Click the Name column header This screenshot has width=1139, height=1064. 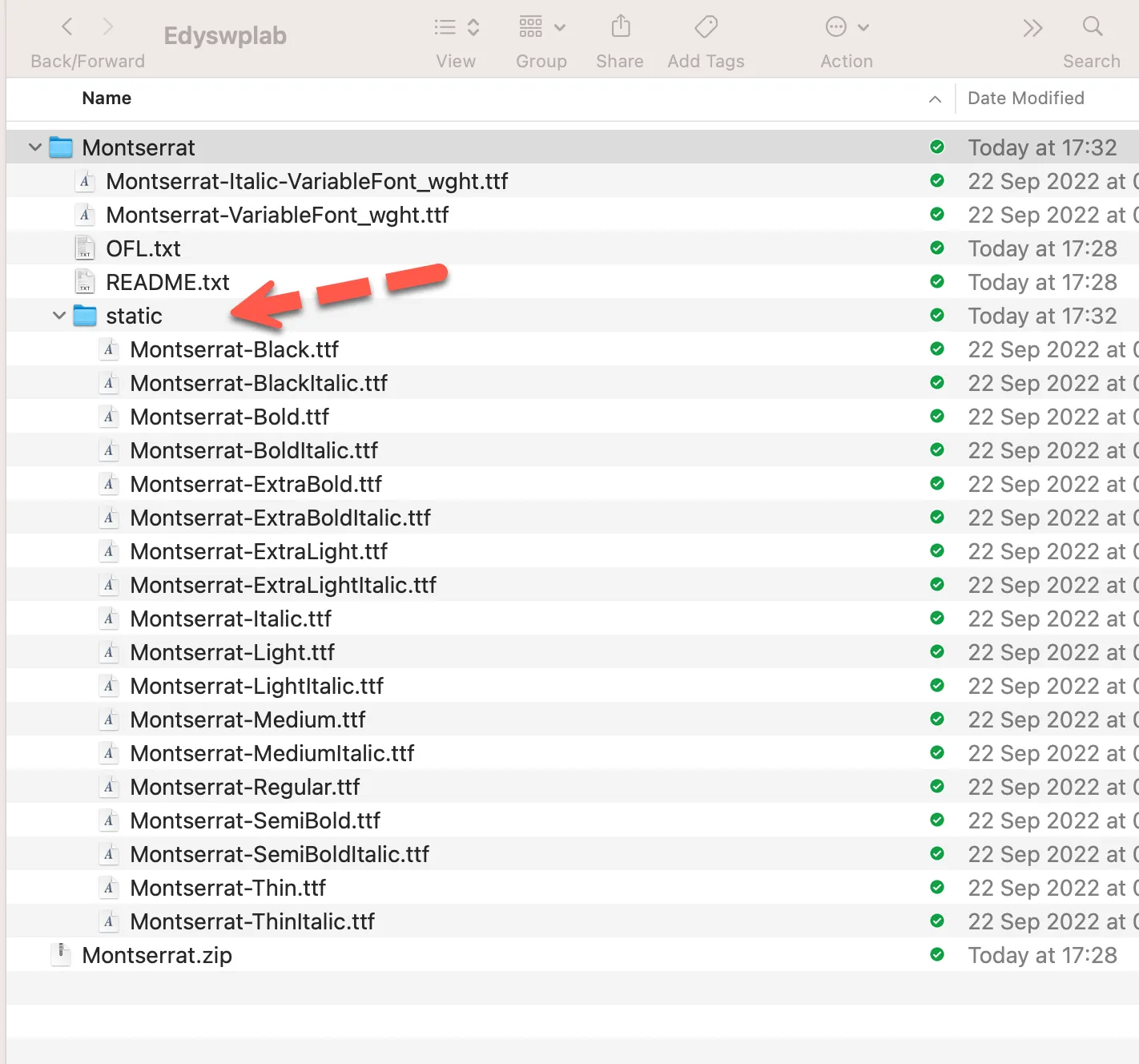[106, 98]
